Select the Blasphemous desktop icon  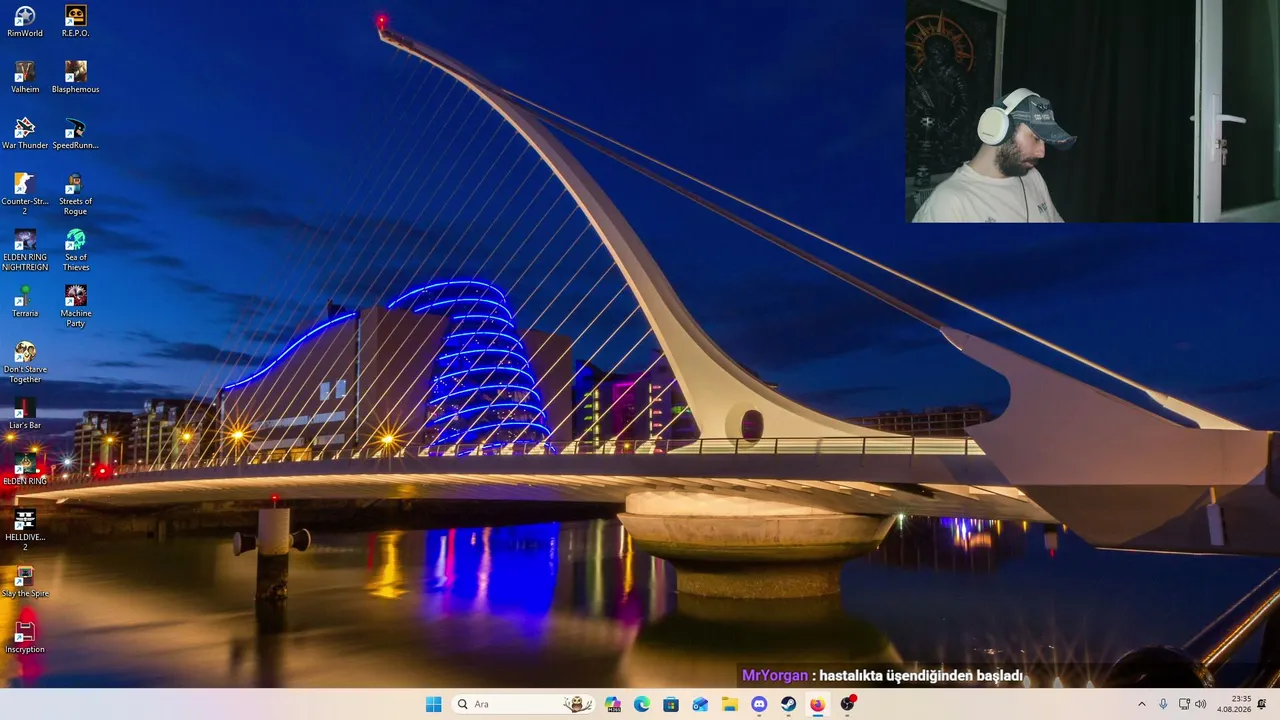(x=76, y=77)
